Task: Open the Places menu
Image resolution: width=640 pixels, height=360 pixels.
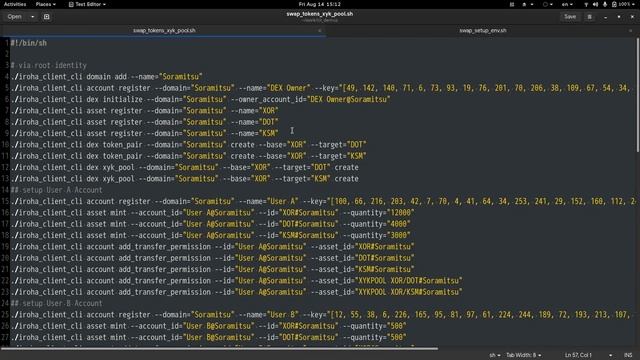Action: [45, 4]
